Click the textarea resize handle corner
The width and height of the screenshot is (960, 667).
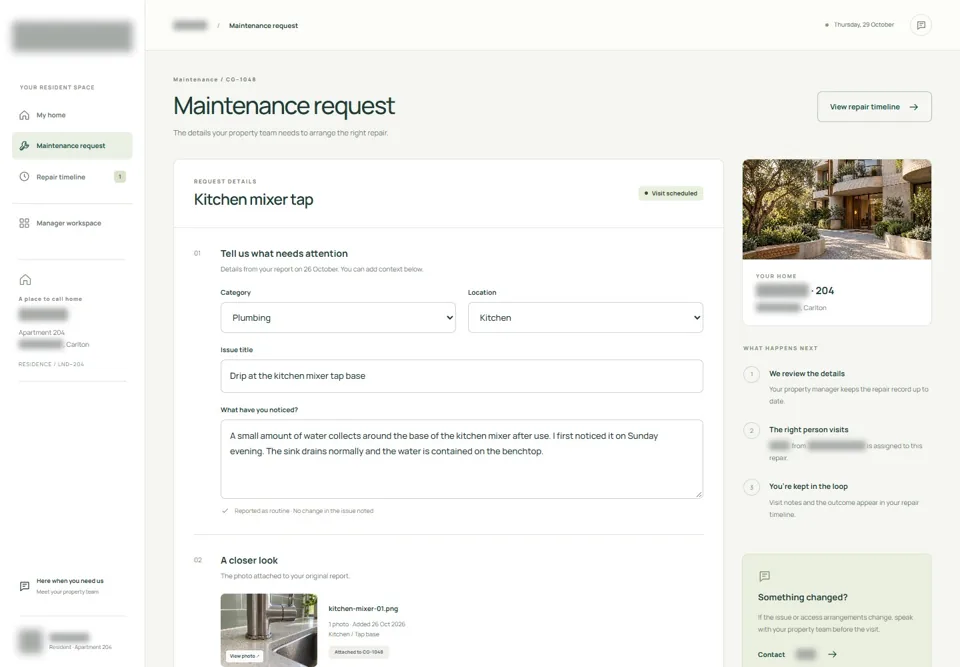(x=699, y=494)
